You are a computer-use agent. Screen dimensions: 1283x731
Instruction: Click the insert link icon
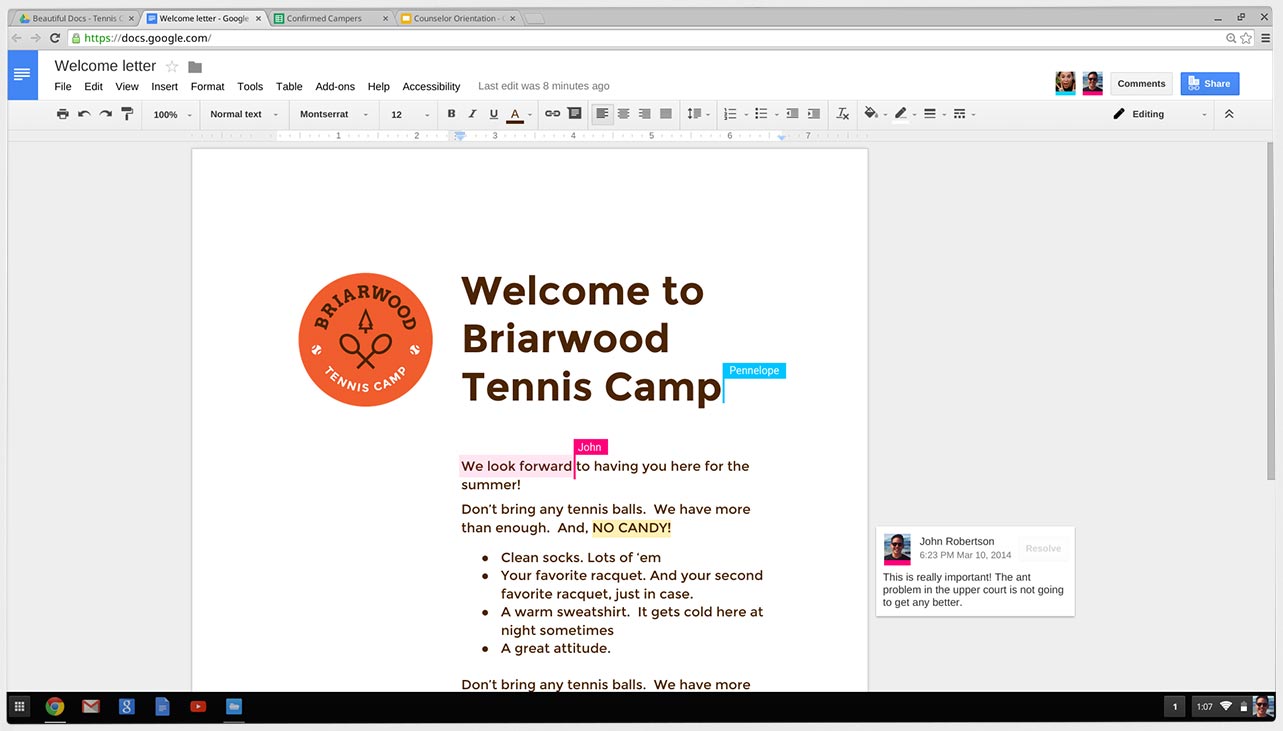[x=552, y=114]
